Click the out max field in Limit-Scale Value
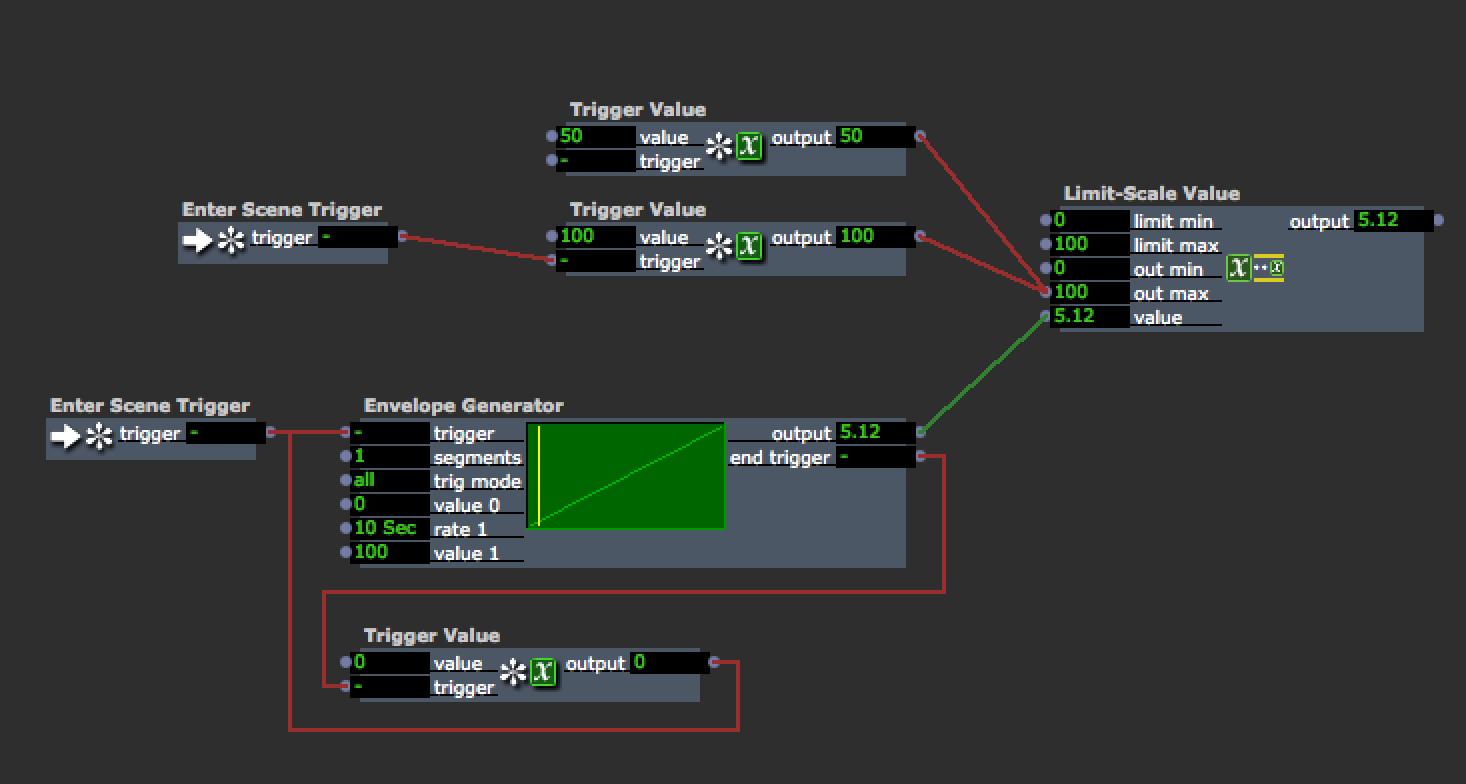Screen dimensions: 1466x784 [x=1090, y=292]
